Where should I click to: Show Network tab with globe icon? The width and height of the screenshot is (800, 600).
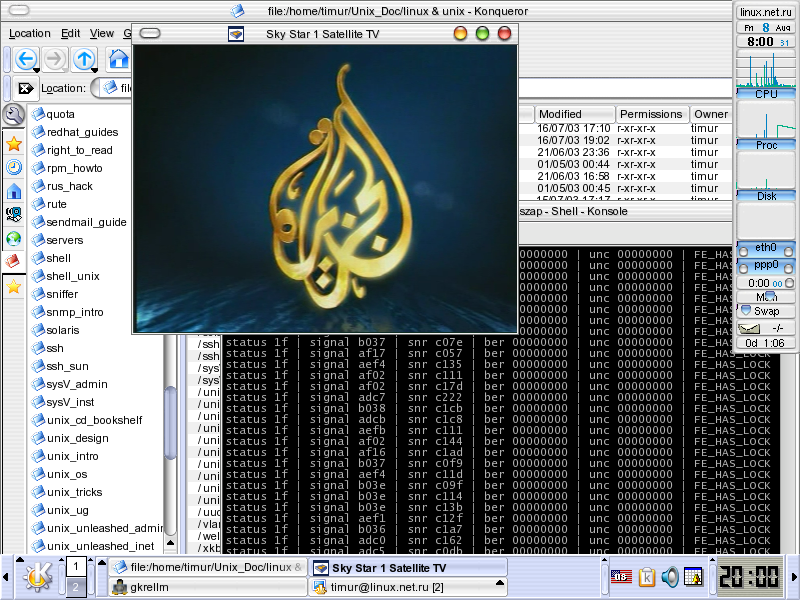[14, 238]
